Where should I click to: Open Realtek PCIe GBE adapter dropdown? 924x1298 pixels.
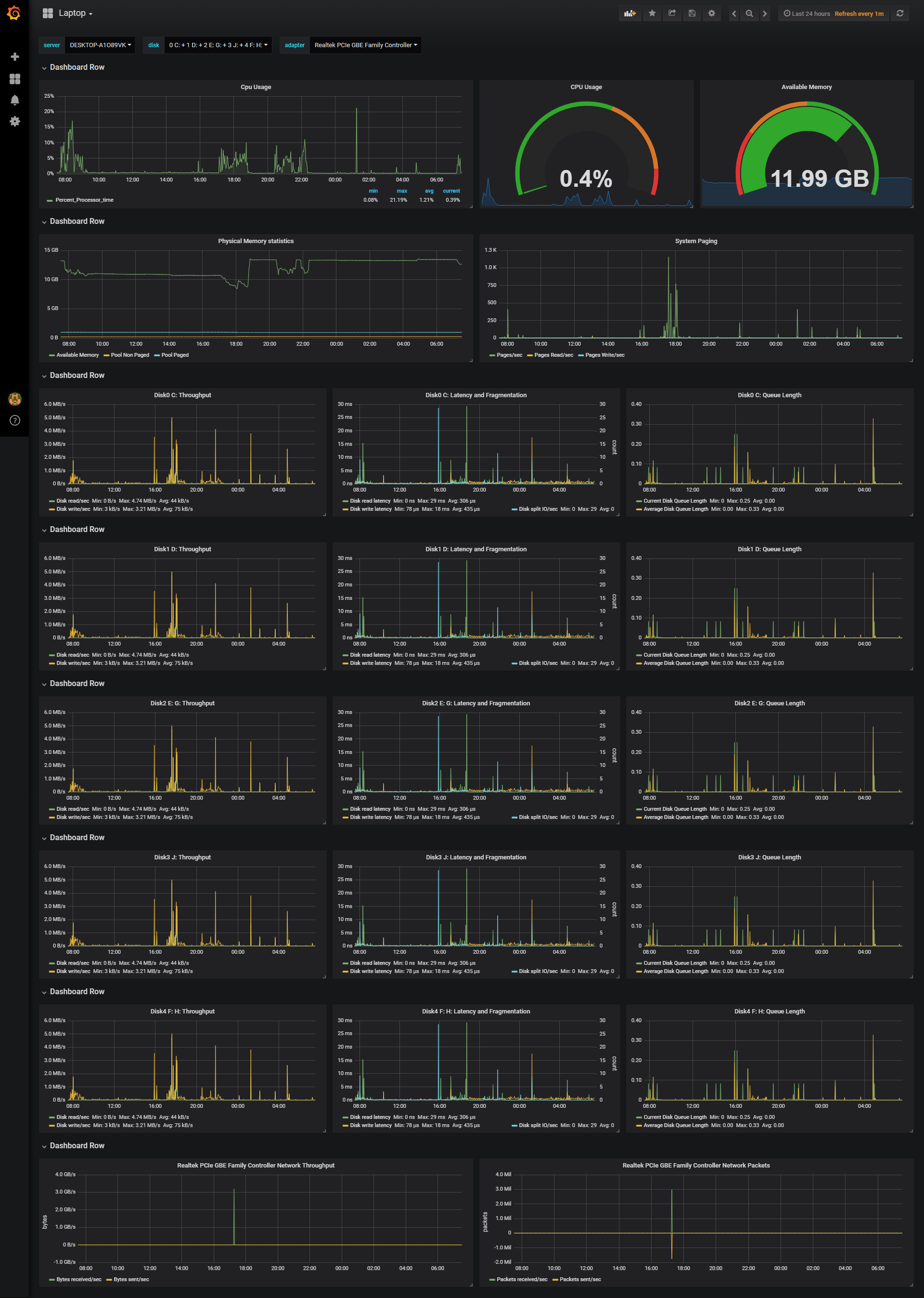click(x=365, y=45)
